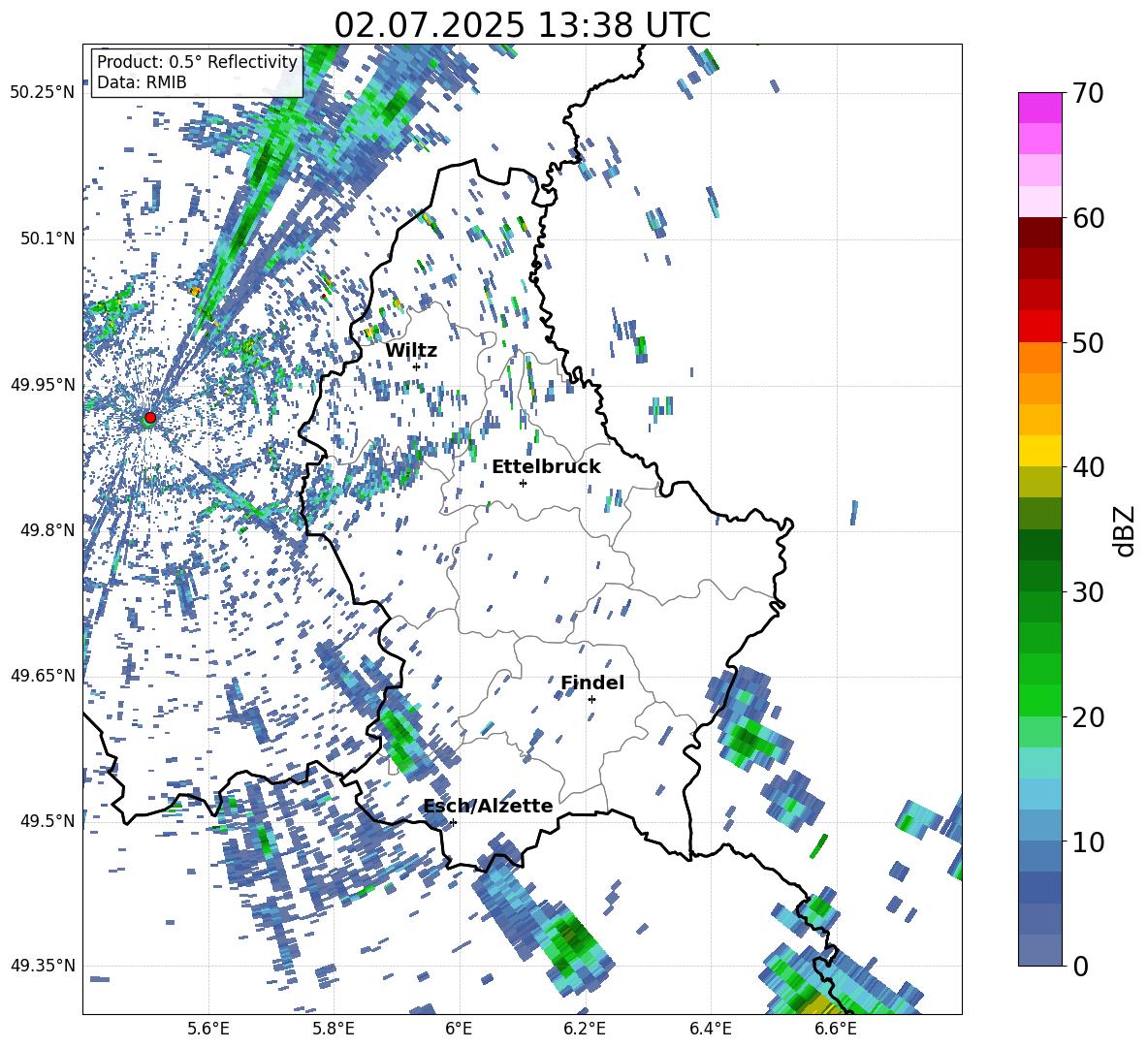Image resolution: width=1148 pixels, height=1048 pixels.
Task: Click the Wiltz city label
Action: click(x=411, y=350)
